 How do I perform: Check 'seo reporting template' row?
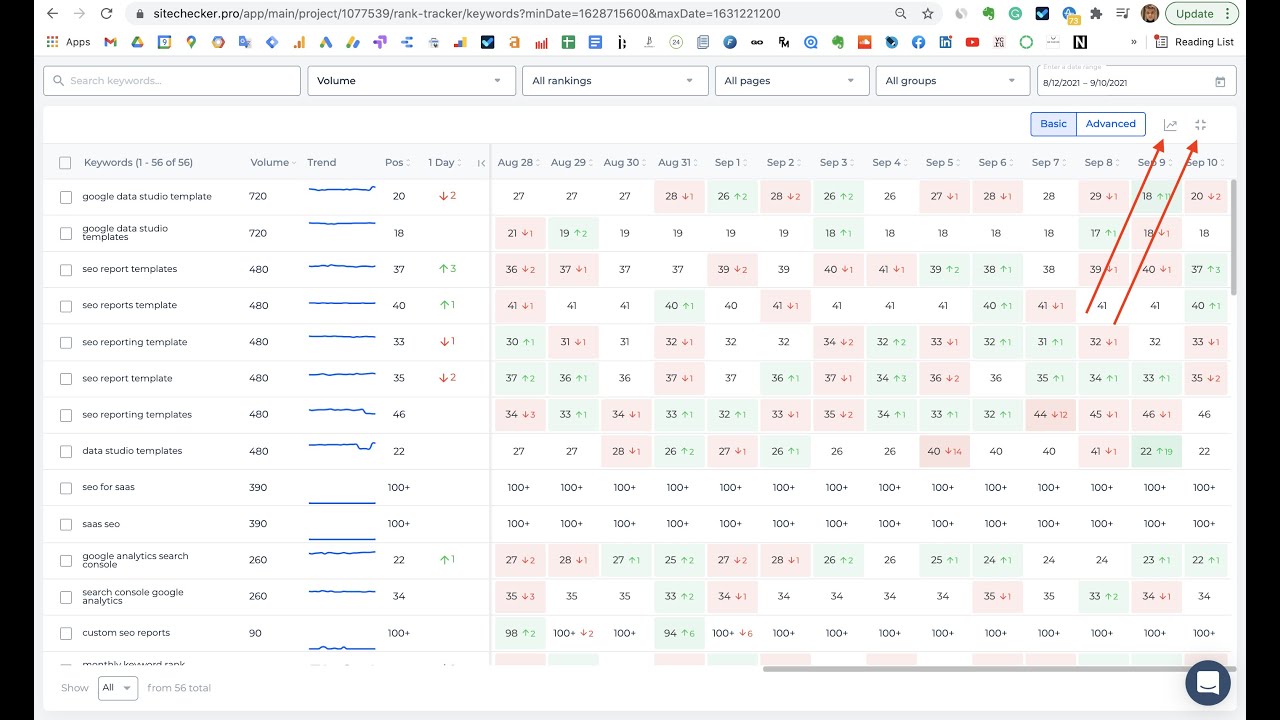pos(66,343)
